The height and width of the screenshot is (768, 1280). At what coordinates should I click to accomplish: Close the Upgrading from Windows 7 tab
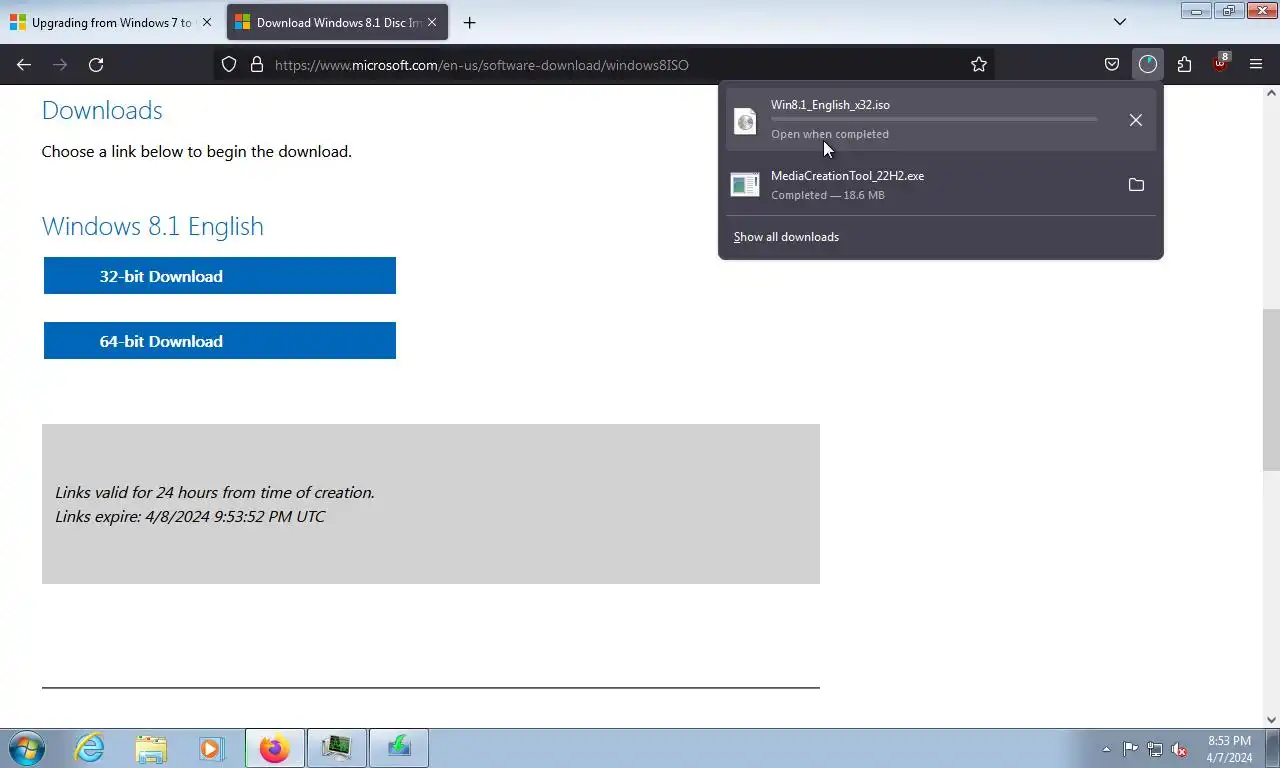[x=207, y=22]
